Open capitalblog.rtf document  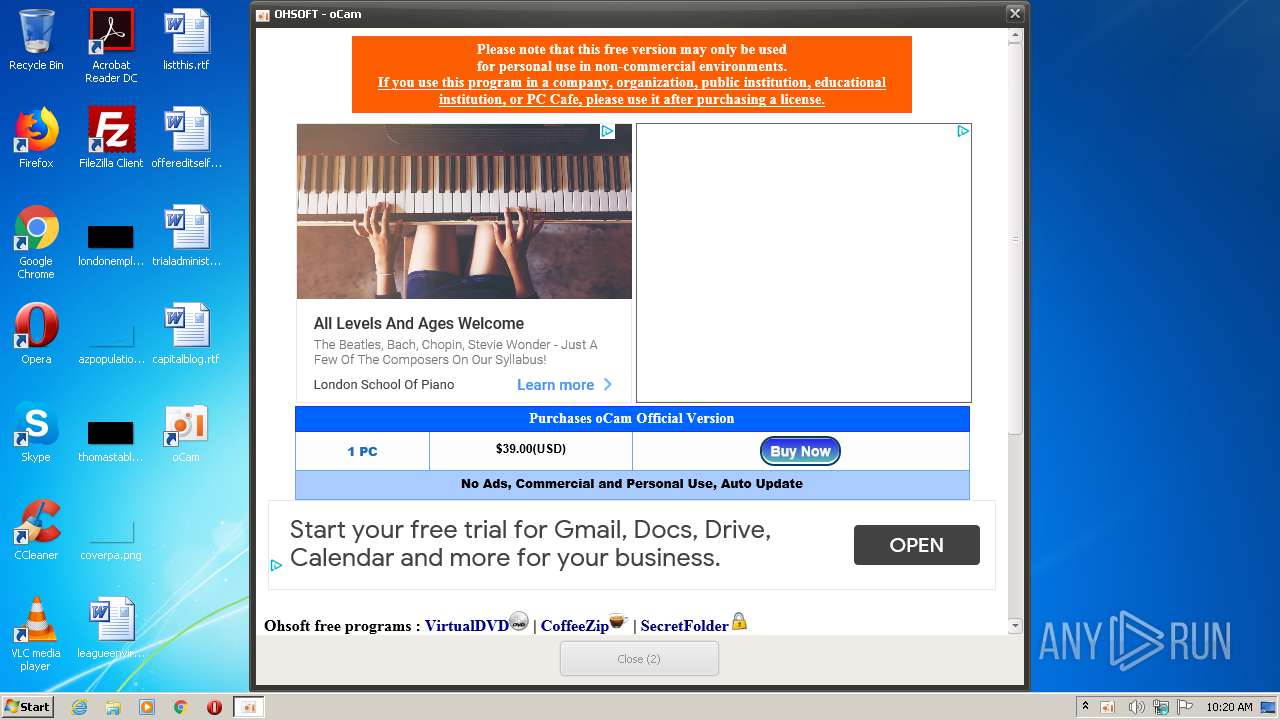pyautogui.click(x=186, y=334)
